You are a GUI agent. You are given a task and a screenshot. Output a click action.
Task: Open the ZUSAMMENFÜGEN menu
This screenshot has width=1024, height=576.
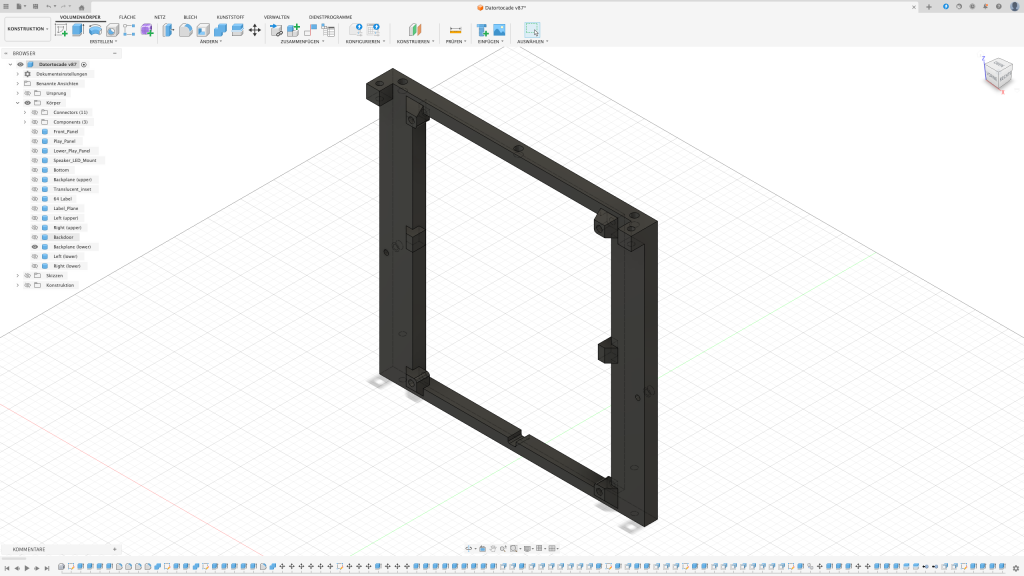302,42
